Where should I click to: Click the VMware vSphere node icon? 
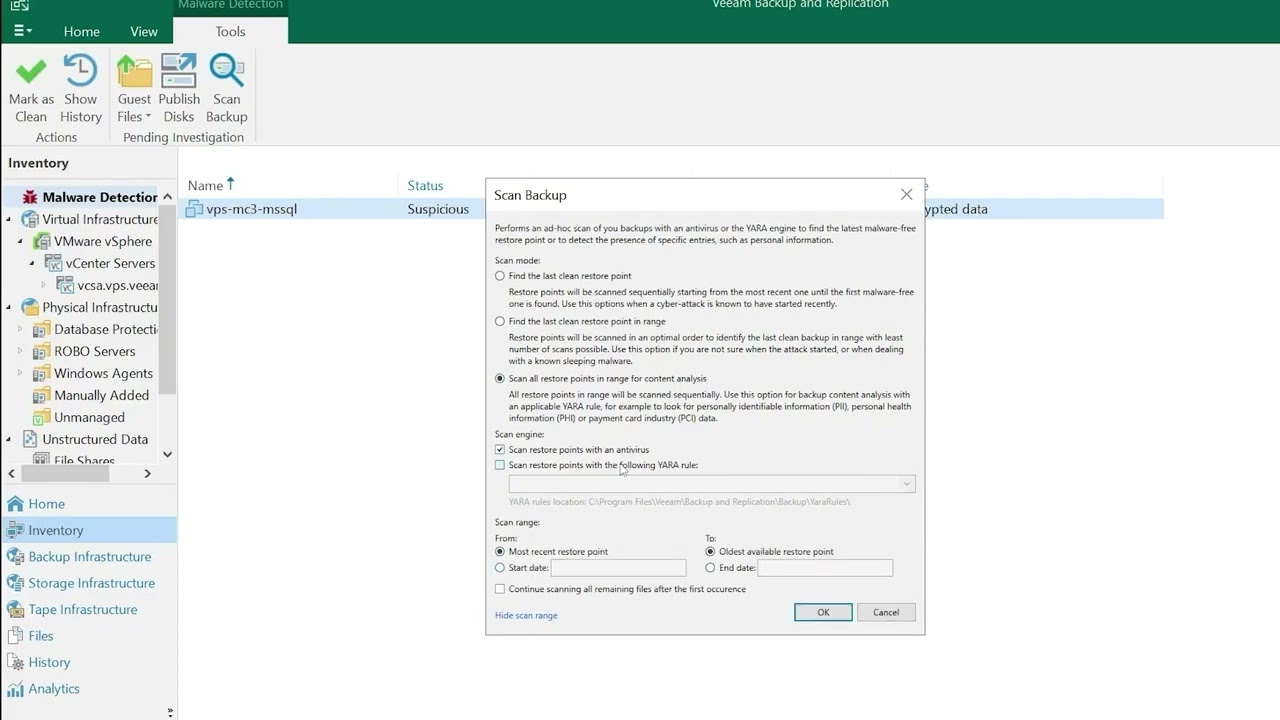[42, 241]
